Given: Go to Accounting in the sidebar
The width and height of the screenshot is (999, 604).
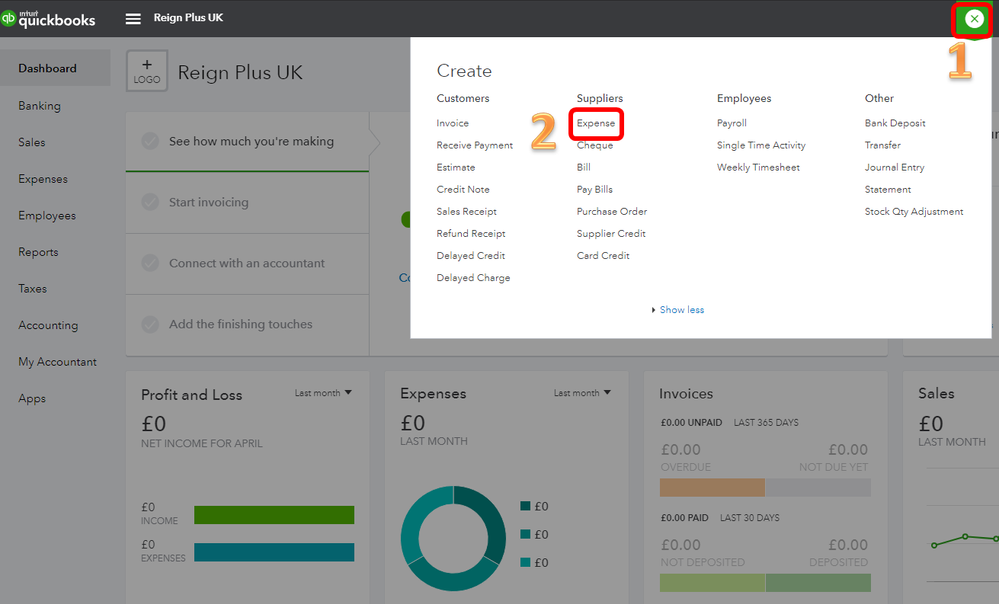Looking at the screenshot, I should tap(48, 325).
